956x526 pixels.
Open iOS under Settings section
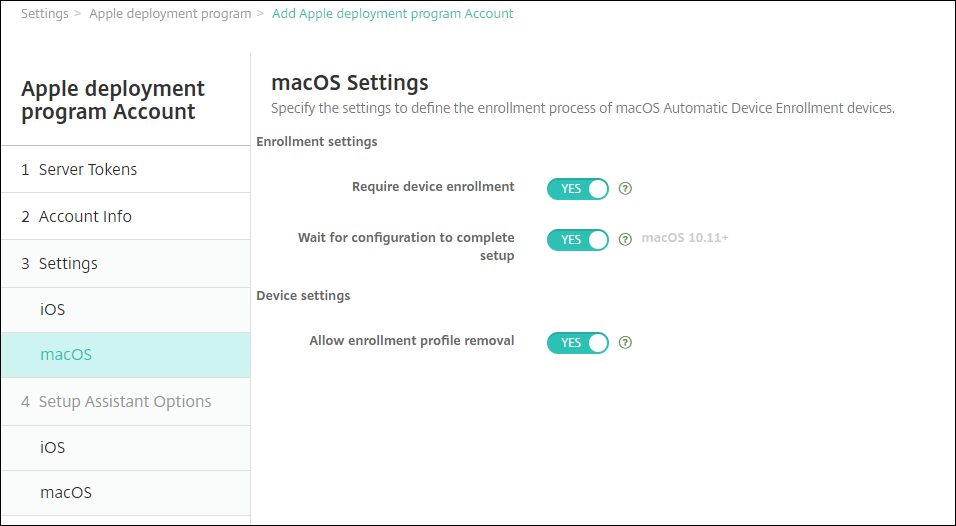[x=53, y=310]
